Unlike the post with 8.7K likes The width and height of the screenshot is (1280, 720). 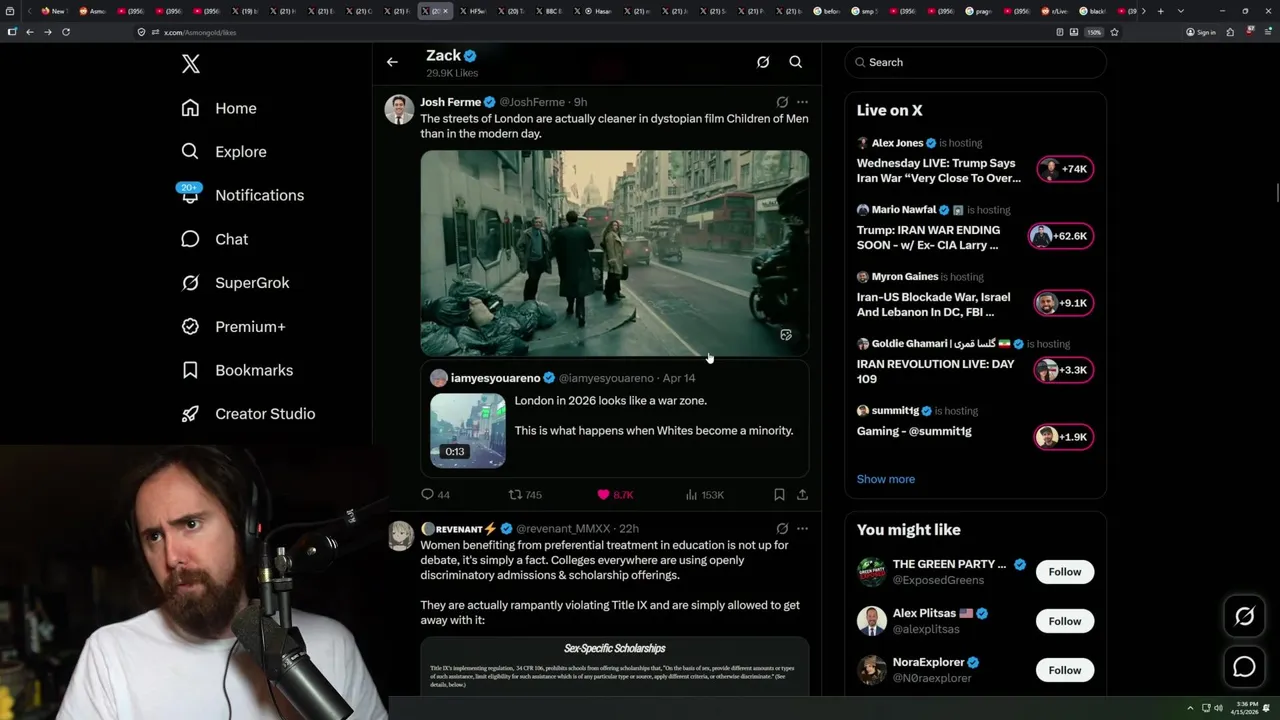click(615, 494)
